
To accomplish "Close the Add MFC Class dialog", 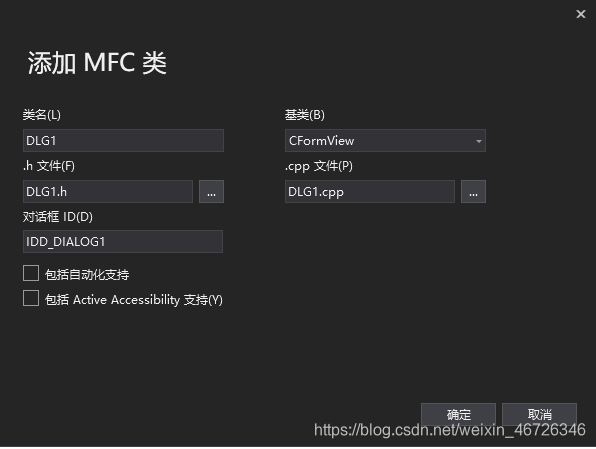I will (580, 14).
